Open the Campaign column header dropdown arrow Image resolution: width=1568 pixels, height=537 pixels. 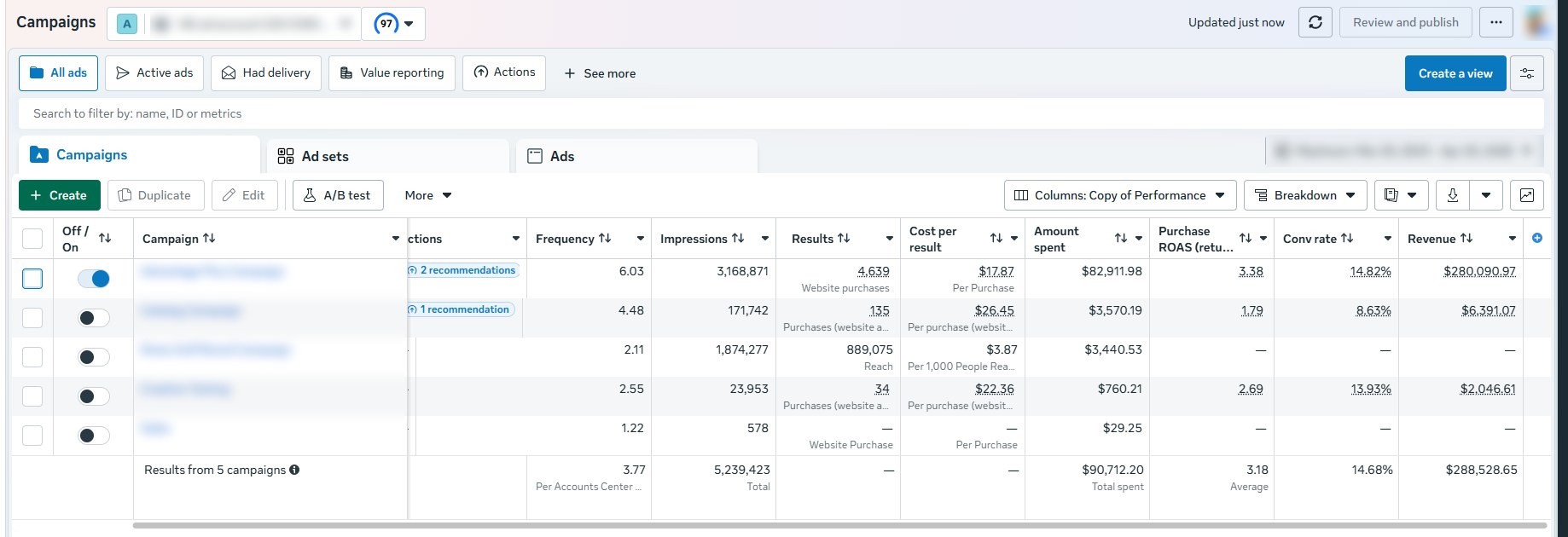(395, 239)
